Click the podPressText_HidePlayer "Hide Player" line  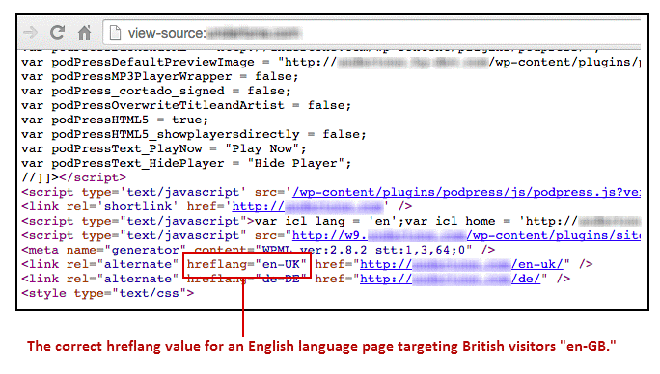pos(186,163)
